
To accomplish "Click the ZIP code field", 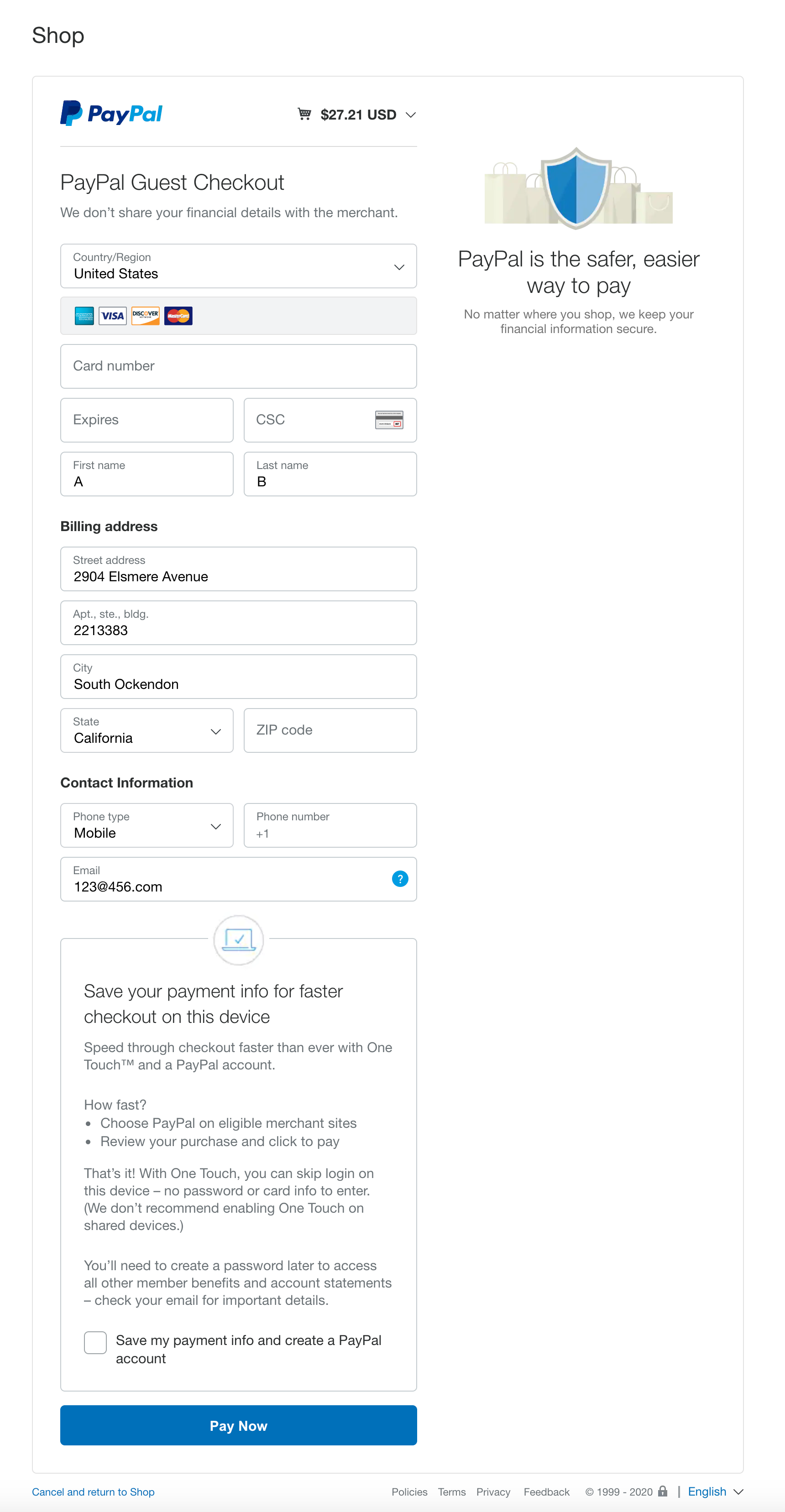I will (330, 731).
